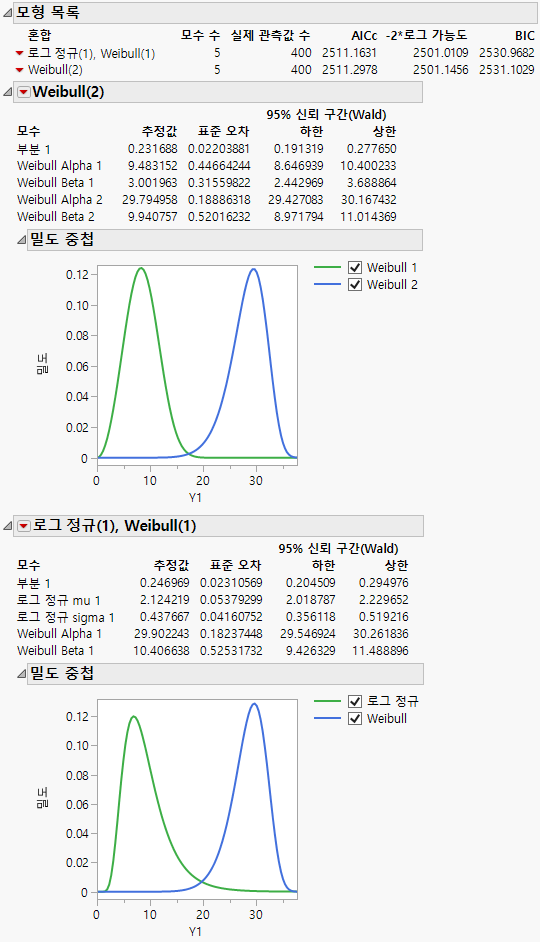The image size is (540, 942).
Task: Click green Weibull 1 legend line
Action: tap(327, 267)
